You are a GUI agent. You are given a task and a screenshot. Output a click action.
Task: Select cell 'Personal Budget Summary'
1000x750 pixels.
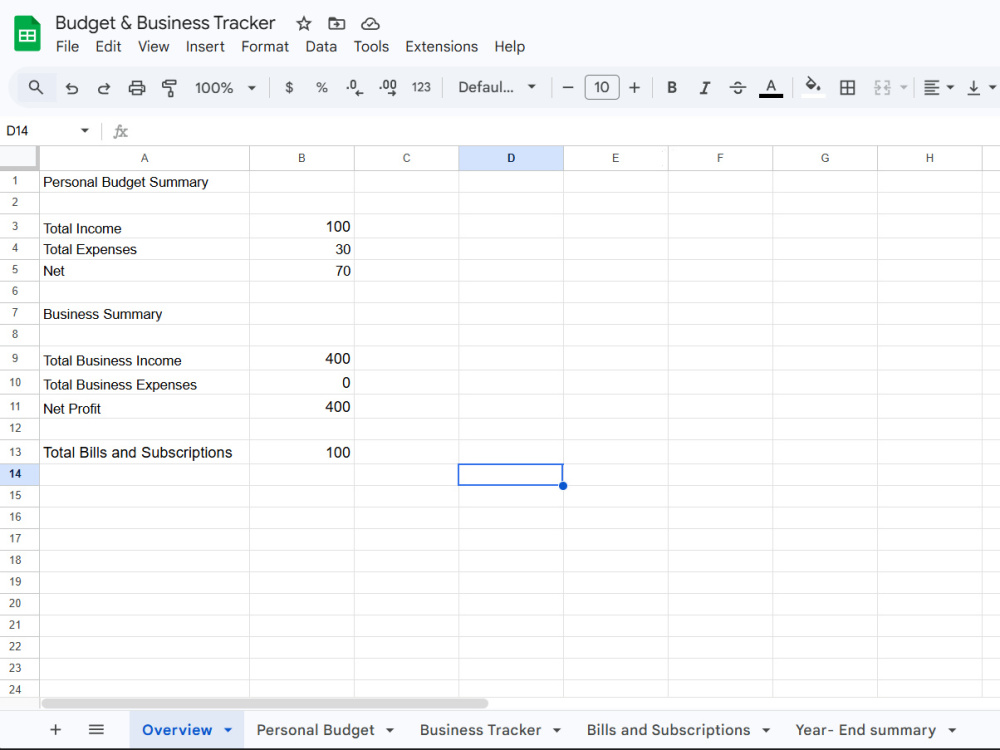(x=144, y=182)
